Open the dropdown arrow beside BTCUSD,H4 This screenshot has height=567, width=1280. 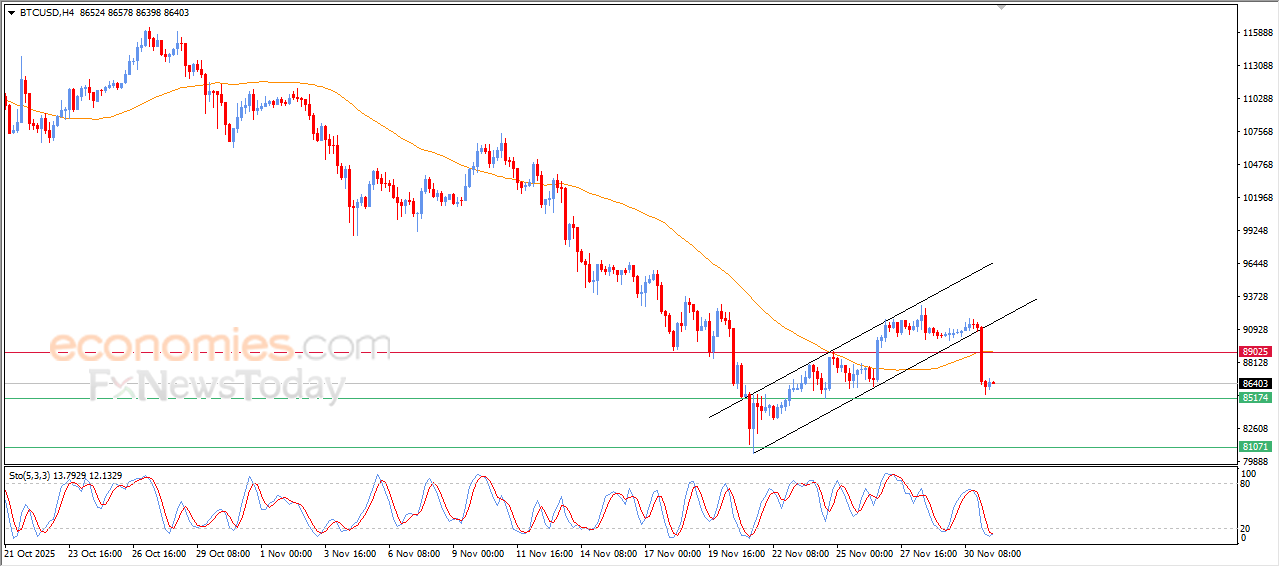[11, 13]
